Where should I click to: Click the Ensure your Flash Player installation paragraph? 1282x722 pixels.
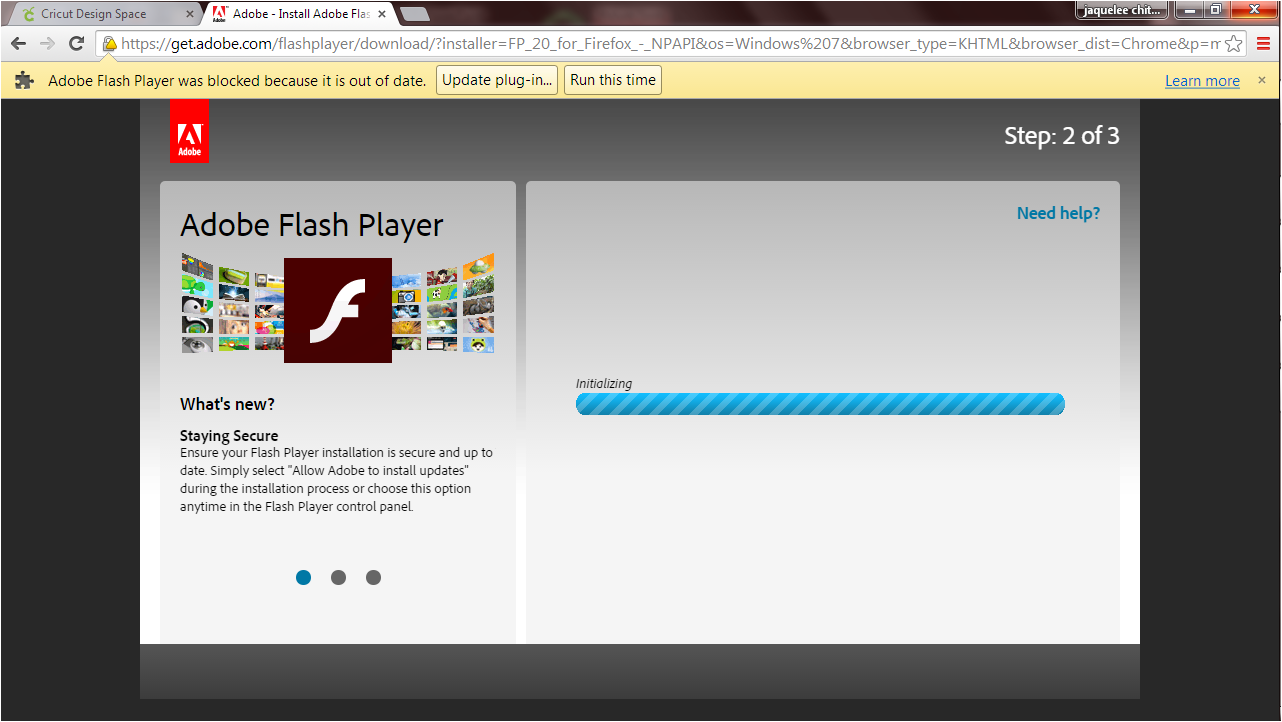coord(336,480)
